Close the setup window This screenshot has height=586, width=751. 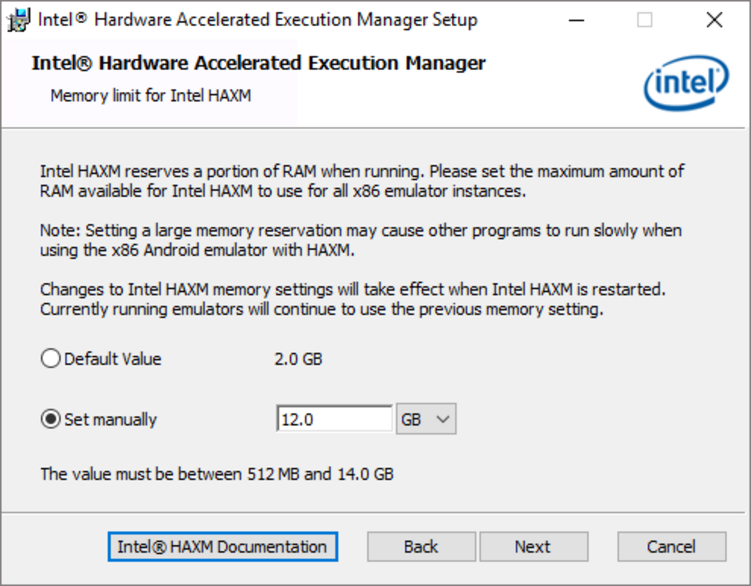point(714,20)
